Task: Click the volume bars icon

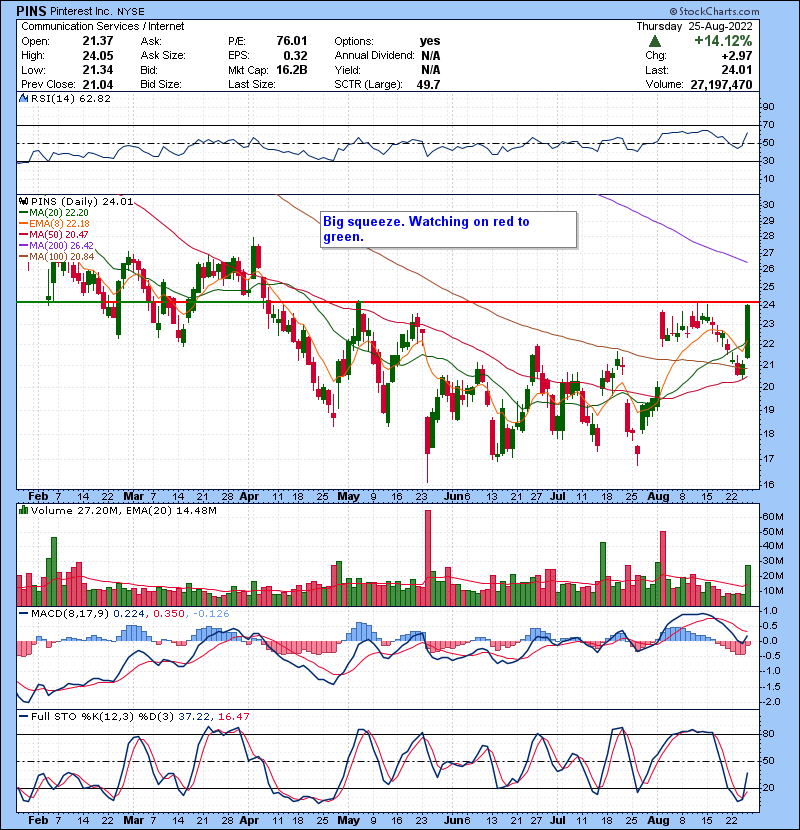Action: point(23,510)
